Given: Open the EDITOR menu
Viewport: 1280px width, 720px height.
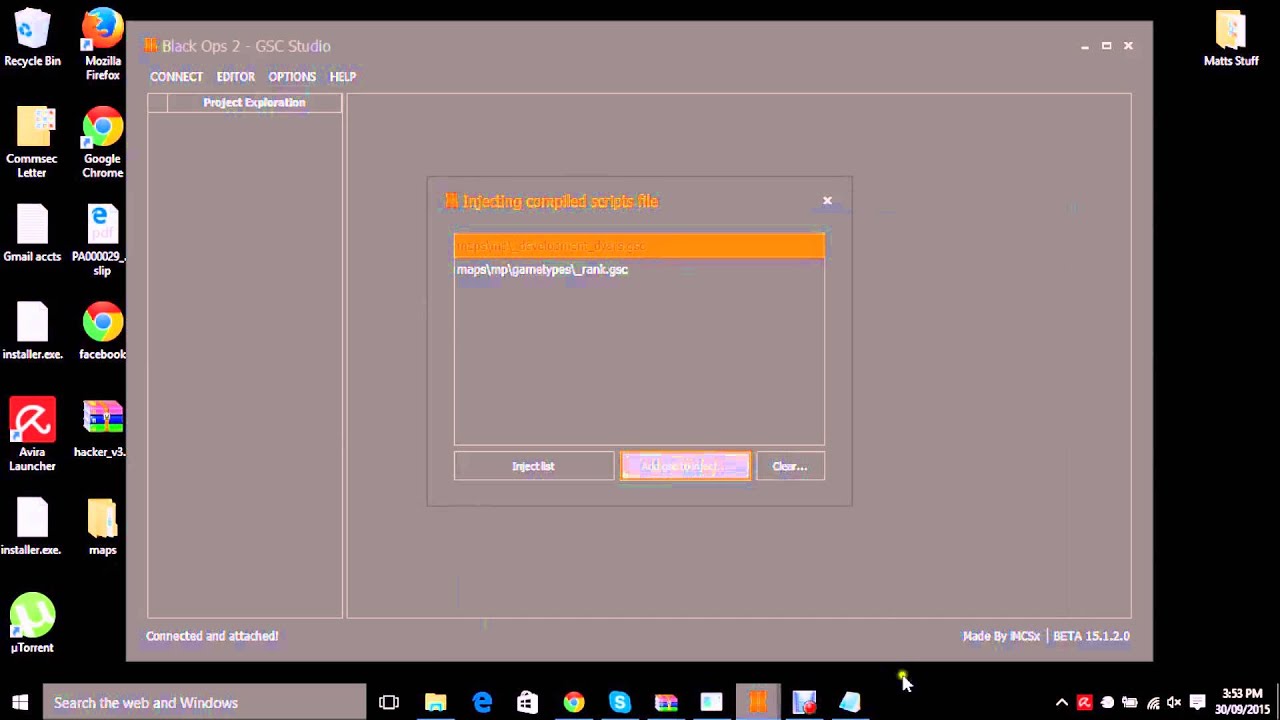Looking at the screenshot, I should tap(235, 77).
